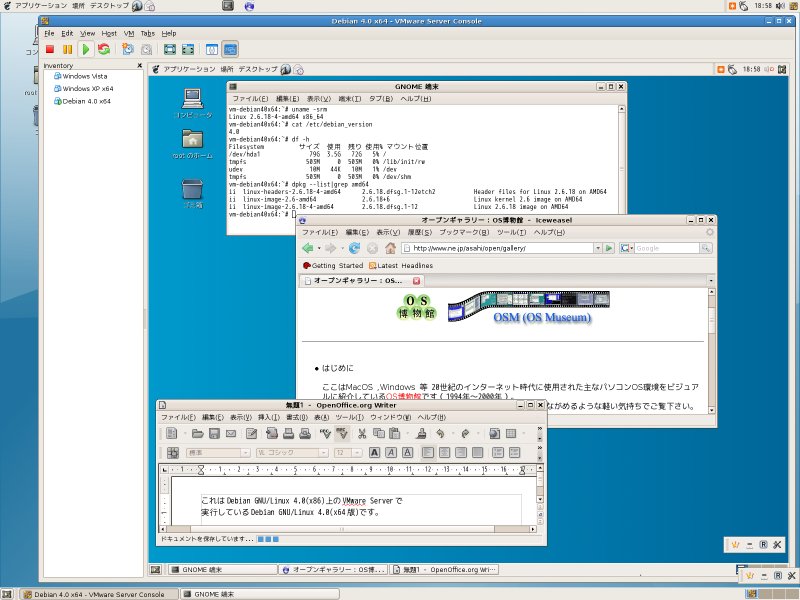Click the Save icon in Writer toolbar

tap(214, 434)
